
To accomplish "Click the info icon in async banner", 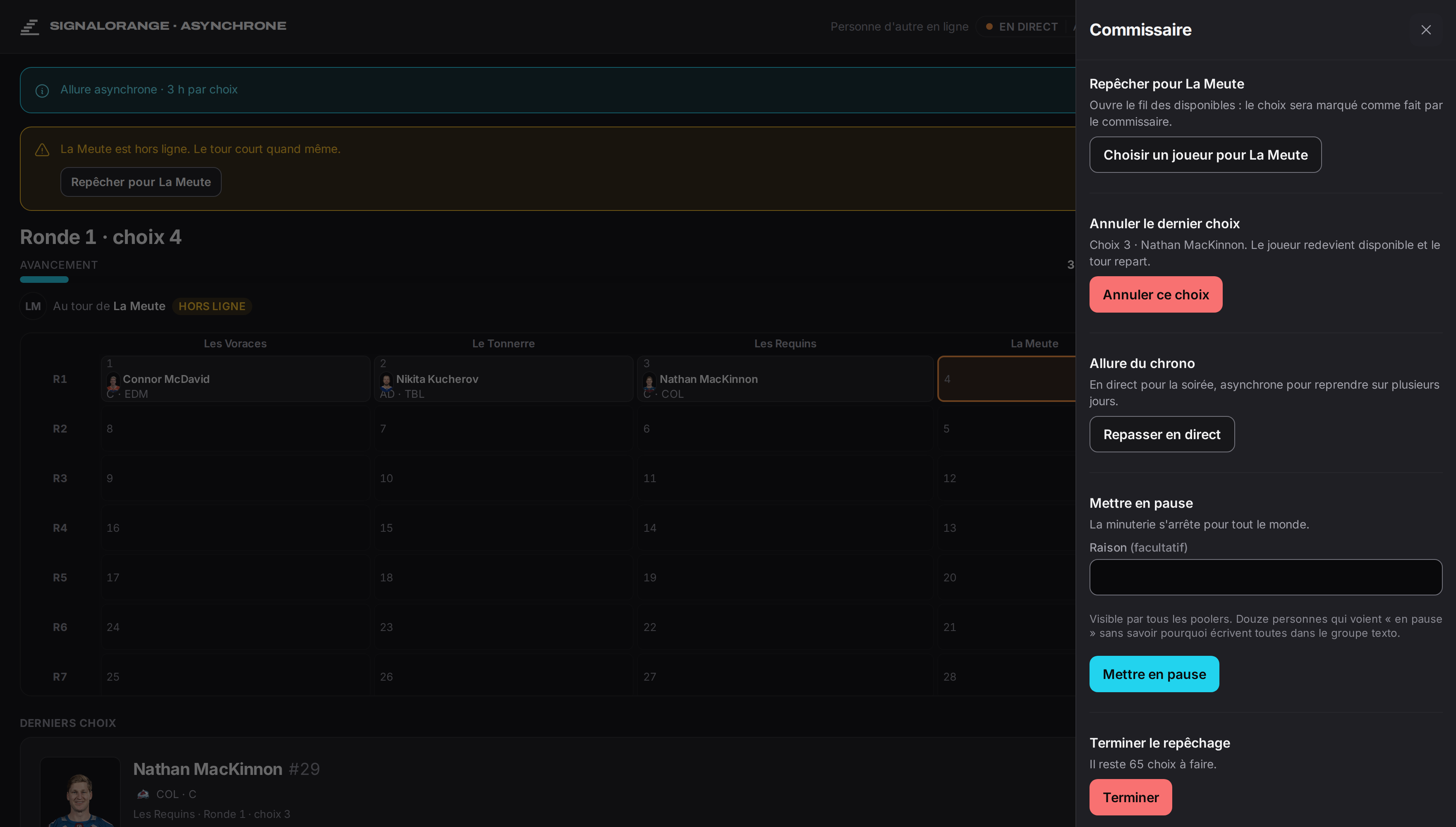I will [x=42, y=91].
